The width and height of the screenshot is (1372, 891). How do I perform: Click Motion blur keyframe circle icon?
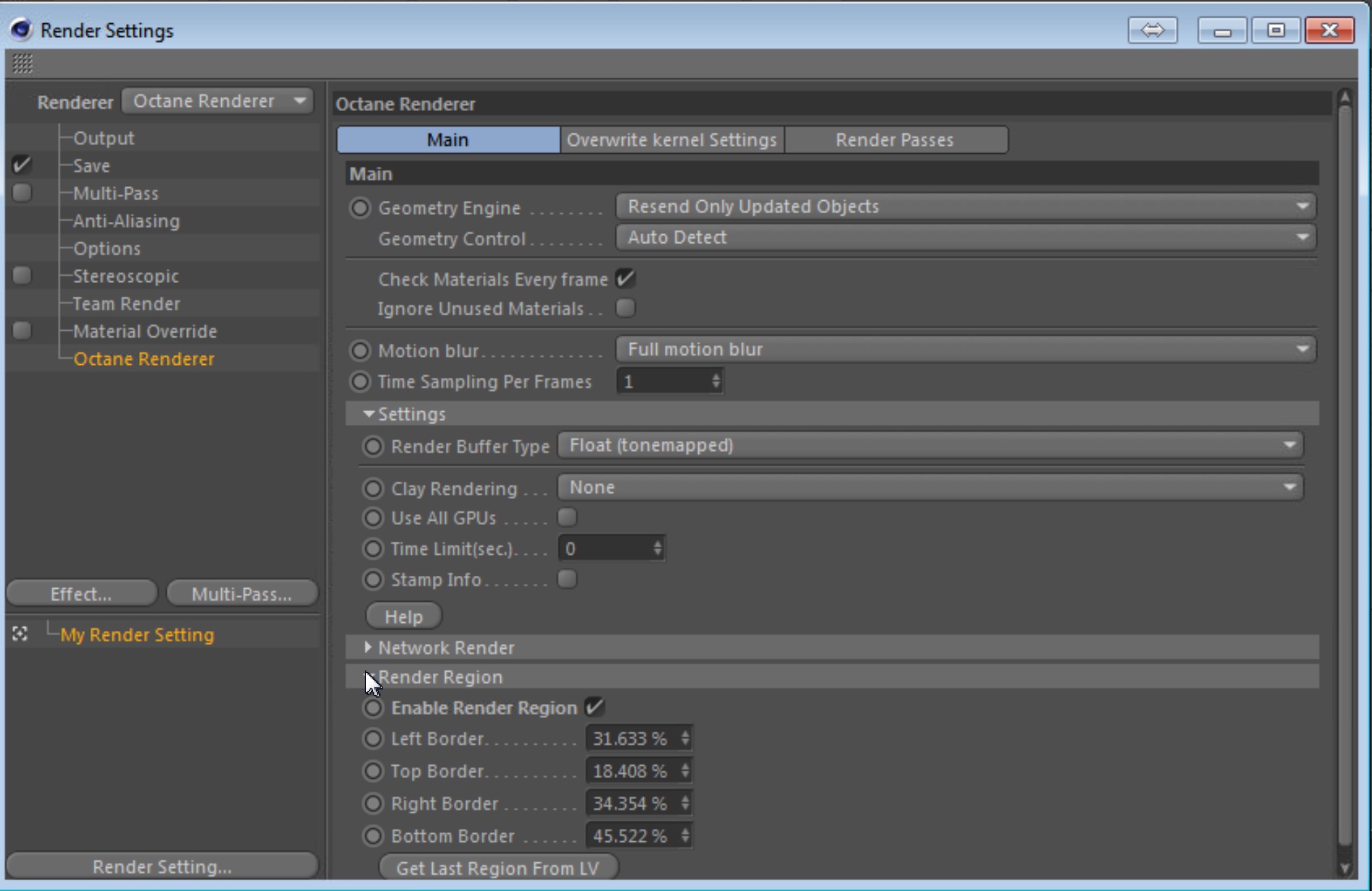(x=360, y=351)
